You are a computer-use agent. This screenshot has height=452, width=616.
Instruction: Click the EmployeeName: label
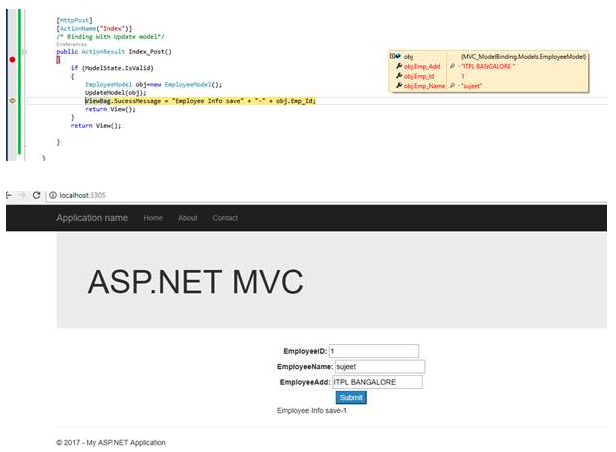point(305,367)
